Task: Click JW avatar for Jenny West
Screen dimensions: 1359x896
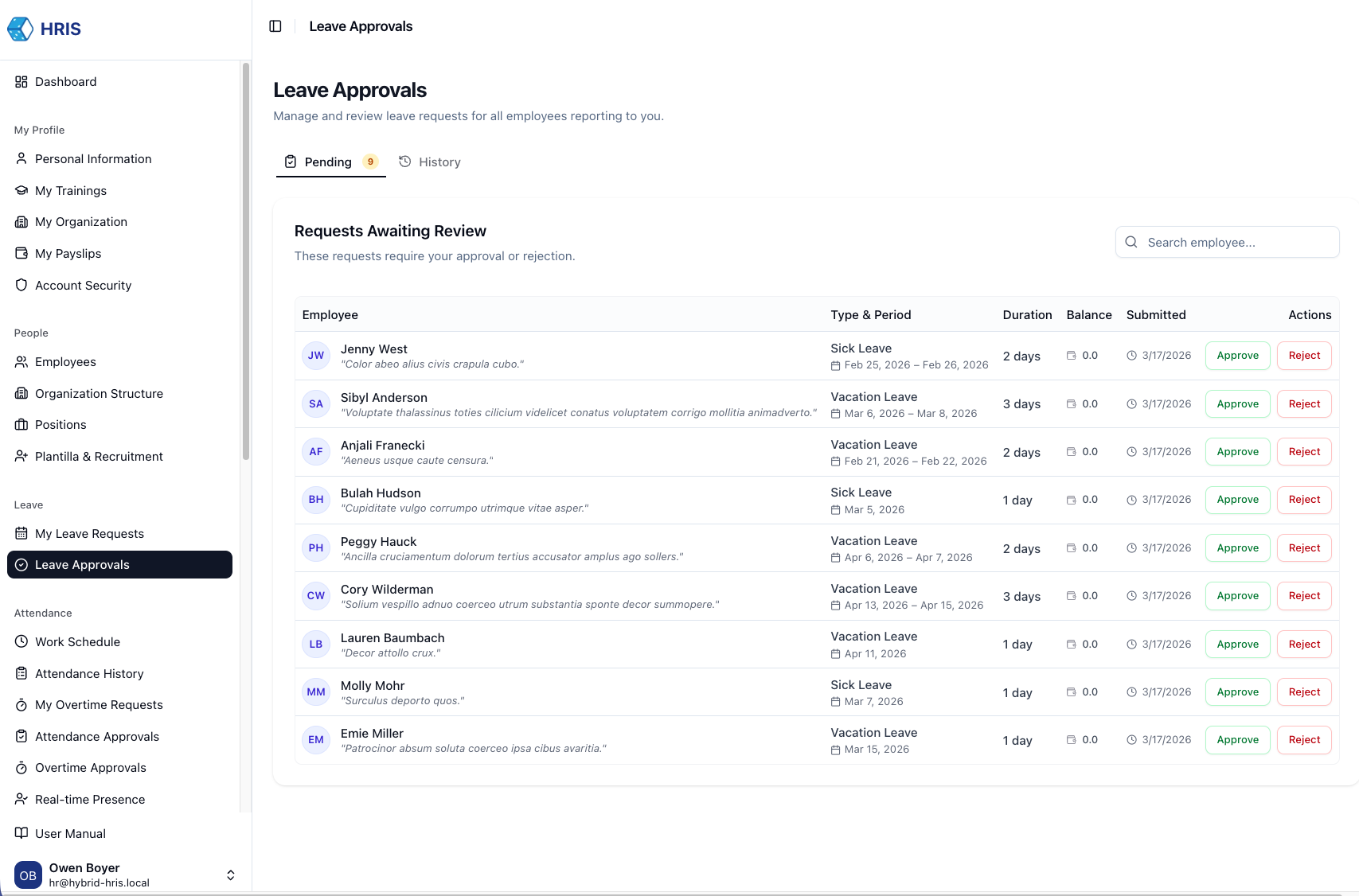Action: point(316,356)
